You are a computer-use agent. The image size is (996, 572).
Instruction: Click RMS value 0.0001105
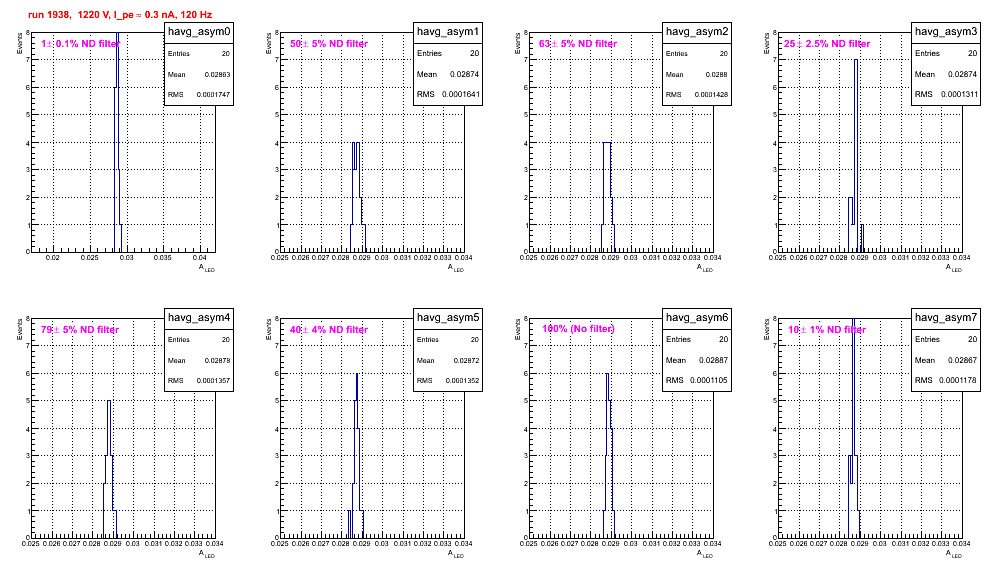(709, 381)
